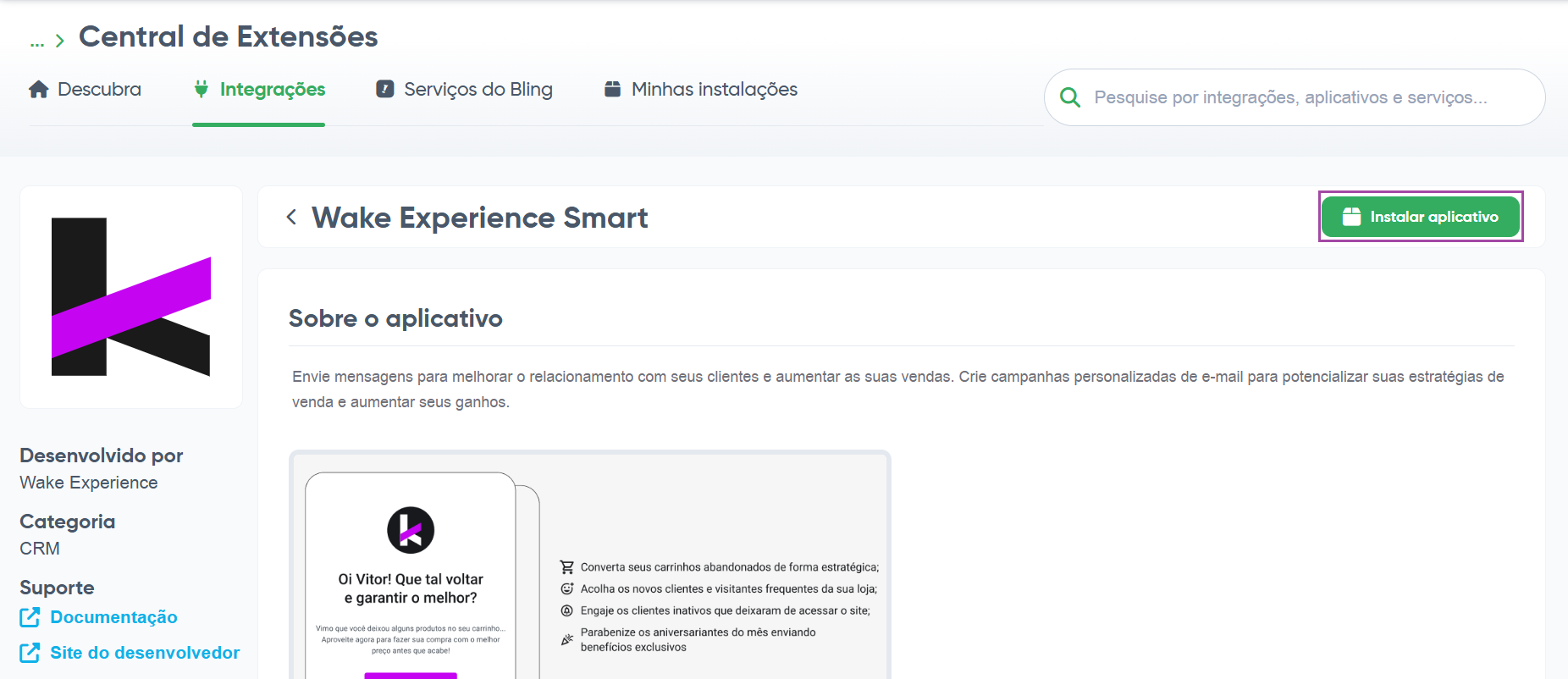Click the breadcrumb chevron arrow
The height and width of the screenshot is (679, 1568).
click(59, 41)
